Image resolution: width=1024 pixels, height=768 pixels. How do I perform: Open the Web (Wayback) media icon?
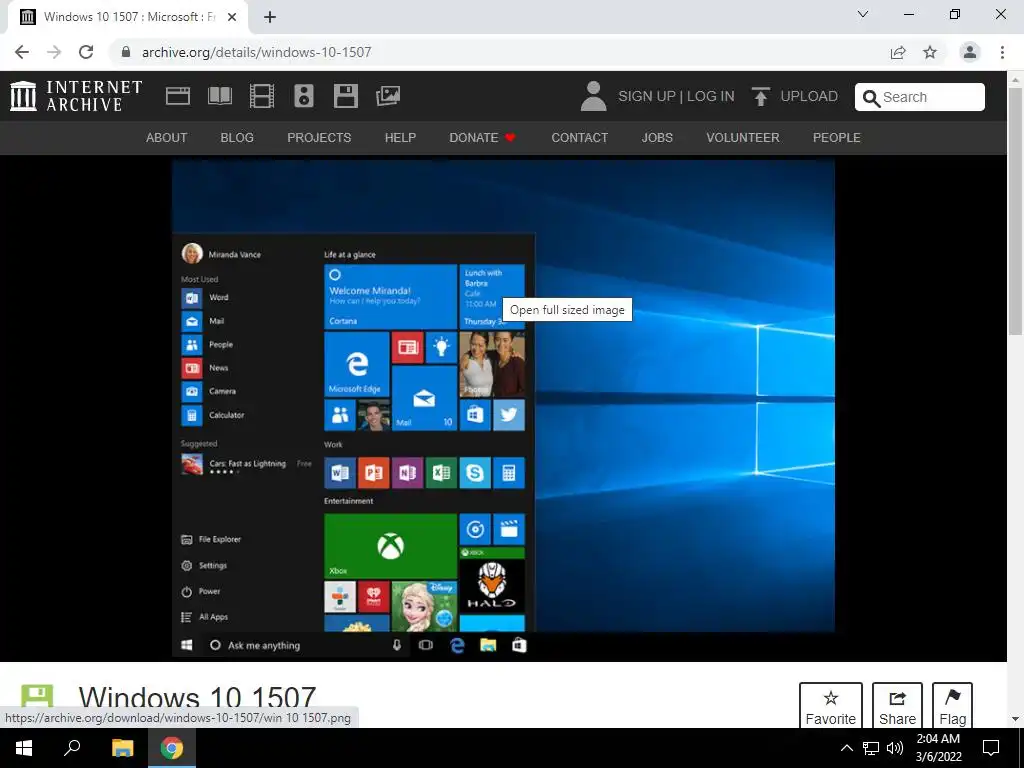tap(178, 96)
